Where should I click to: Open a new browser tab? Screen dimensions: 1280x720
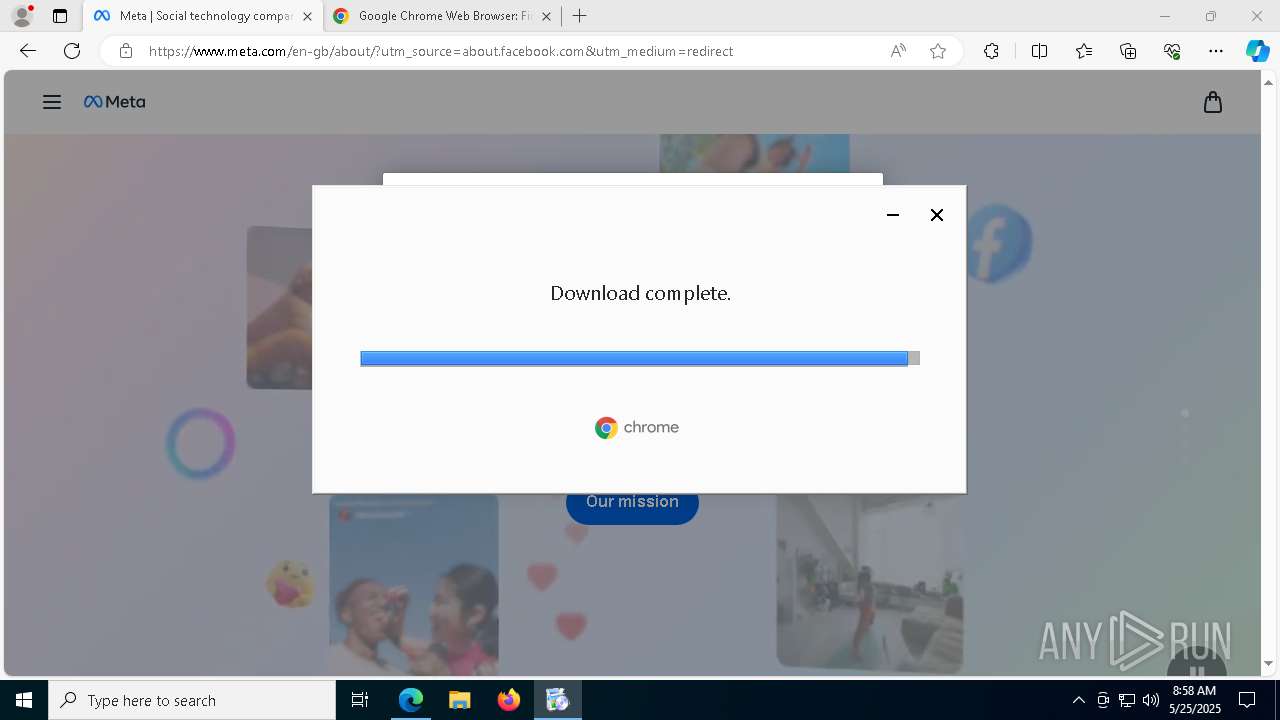pos(580,16)
